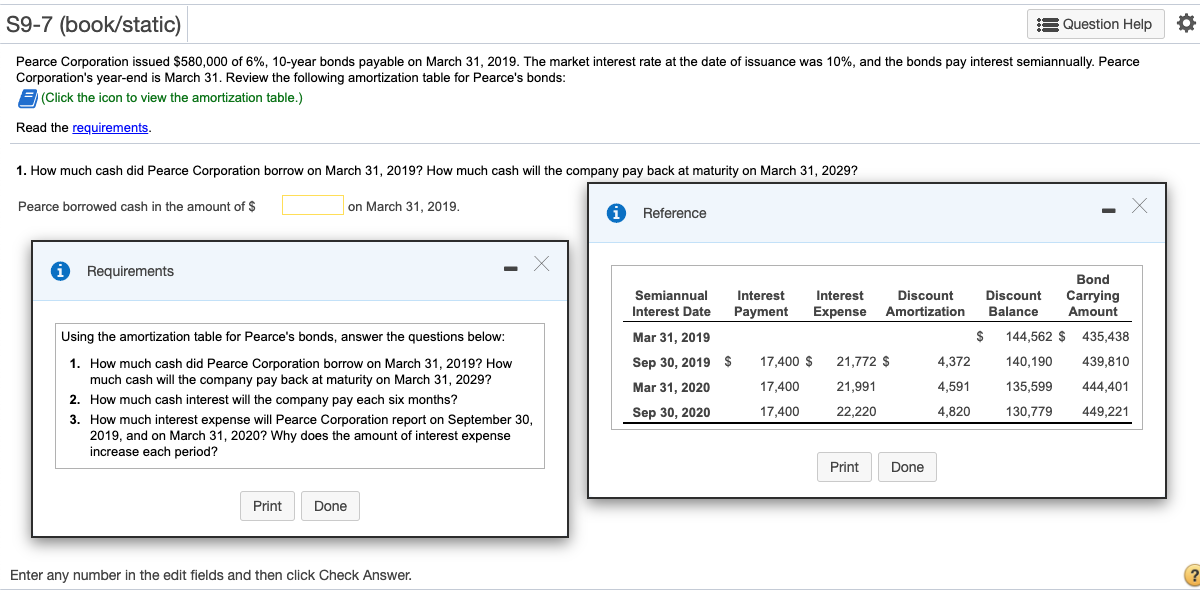Select the Mar 31, 2020 date cell

point(671,387)
